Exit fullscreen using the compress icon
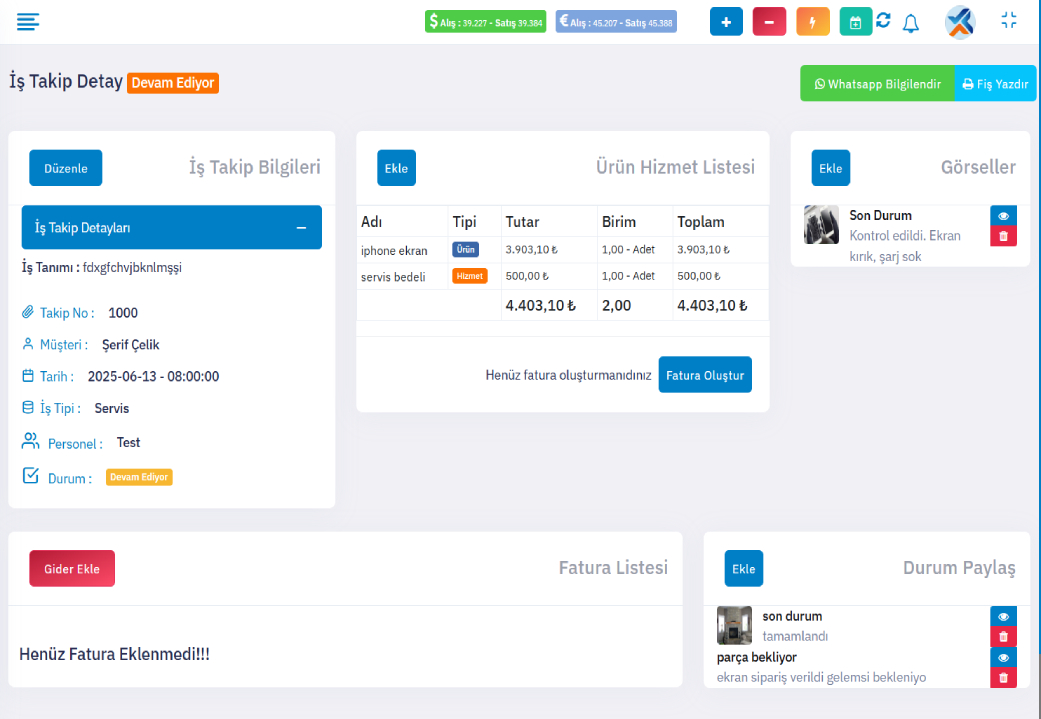 [1008, 21]
